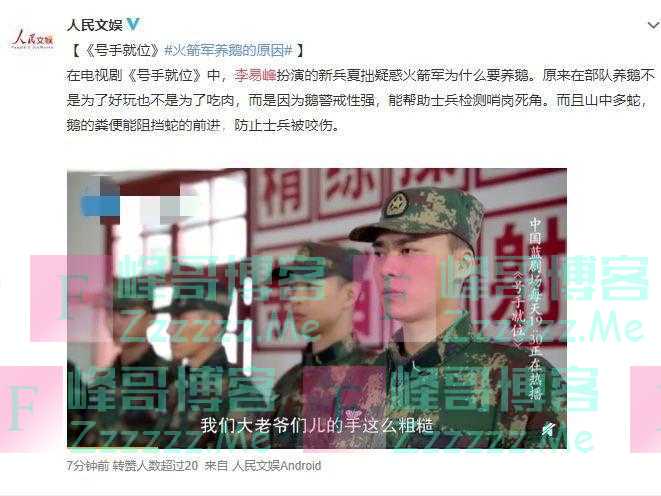Open the 人民文娱 profile avatar
Screen dimensions: 661x496
point(32,39)
